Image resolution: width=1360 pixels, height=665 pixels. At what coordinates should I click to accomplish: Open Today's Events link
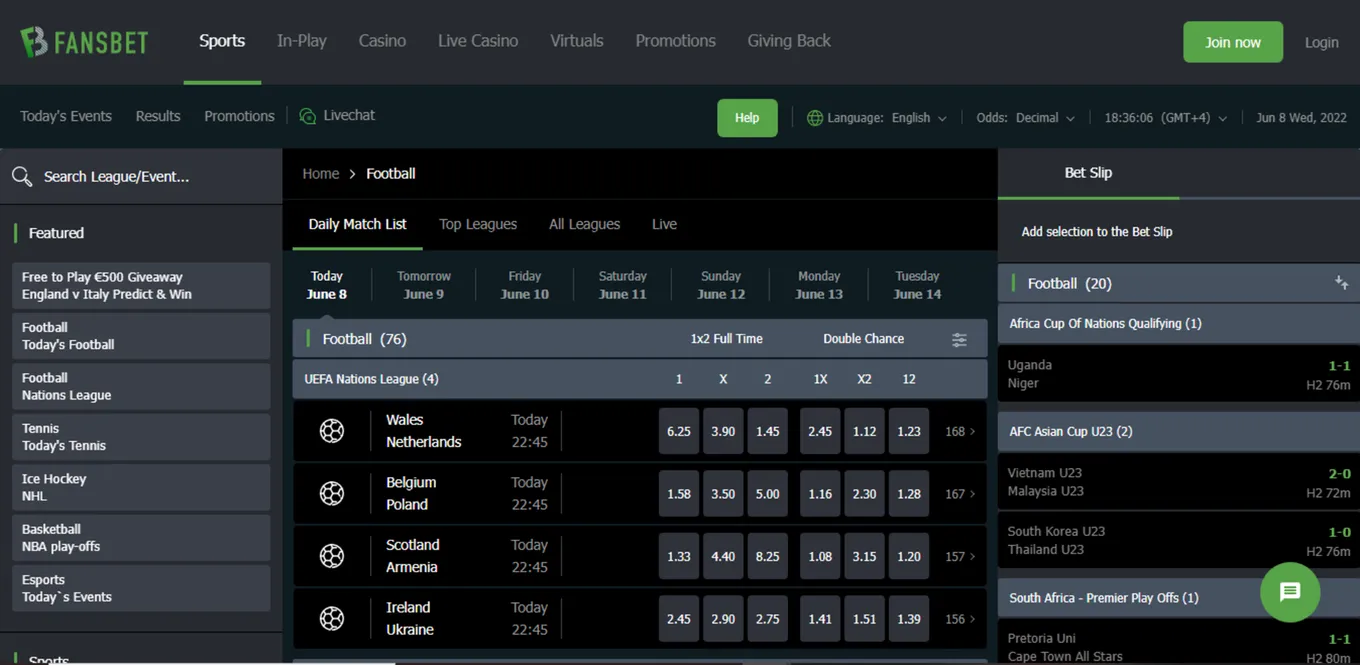click(66, 116)
